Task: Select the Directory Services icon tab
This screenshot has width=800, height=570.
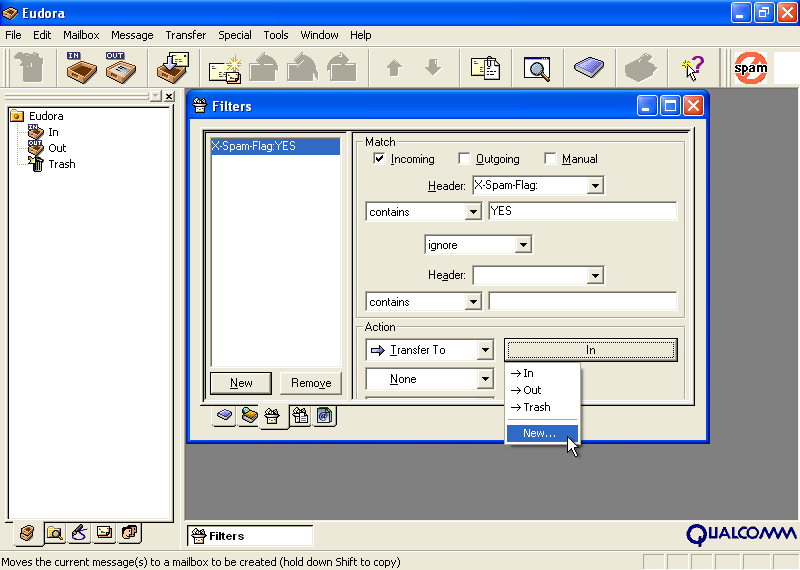Action: tap(324, 415)
